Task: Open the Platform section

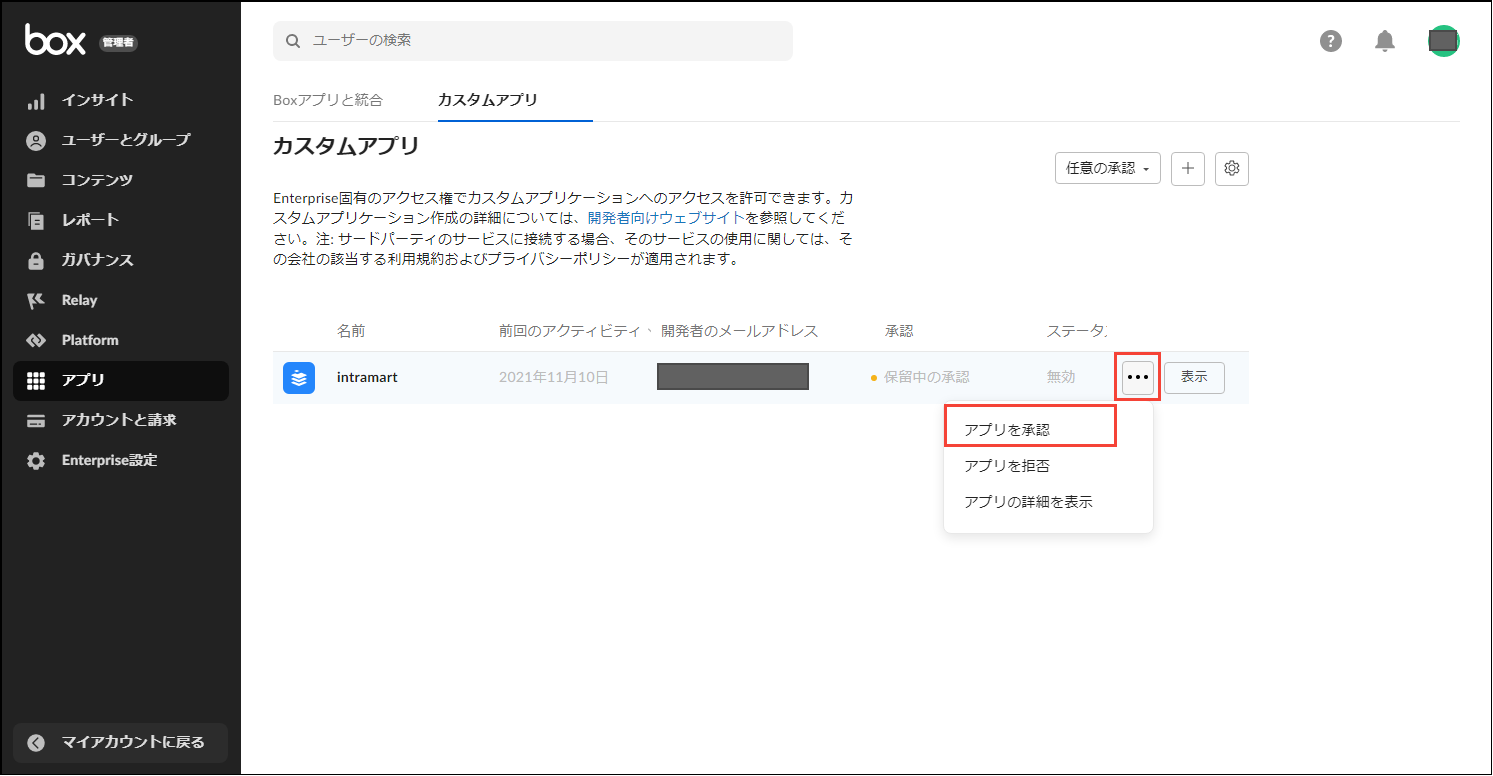Action: point(90,340)
